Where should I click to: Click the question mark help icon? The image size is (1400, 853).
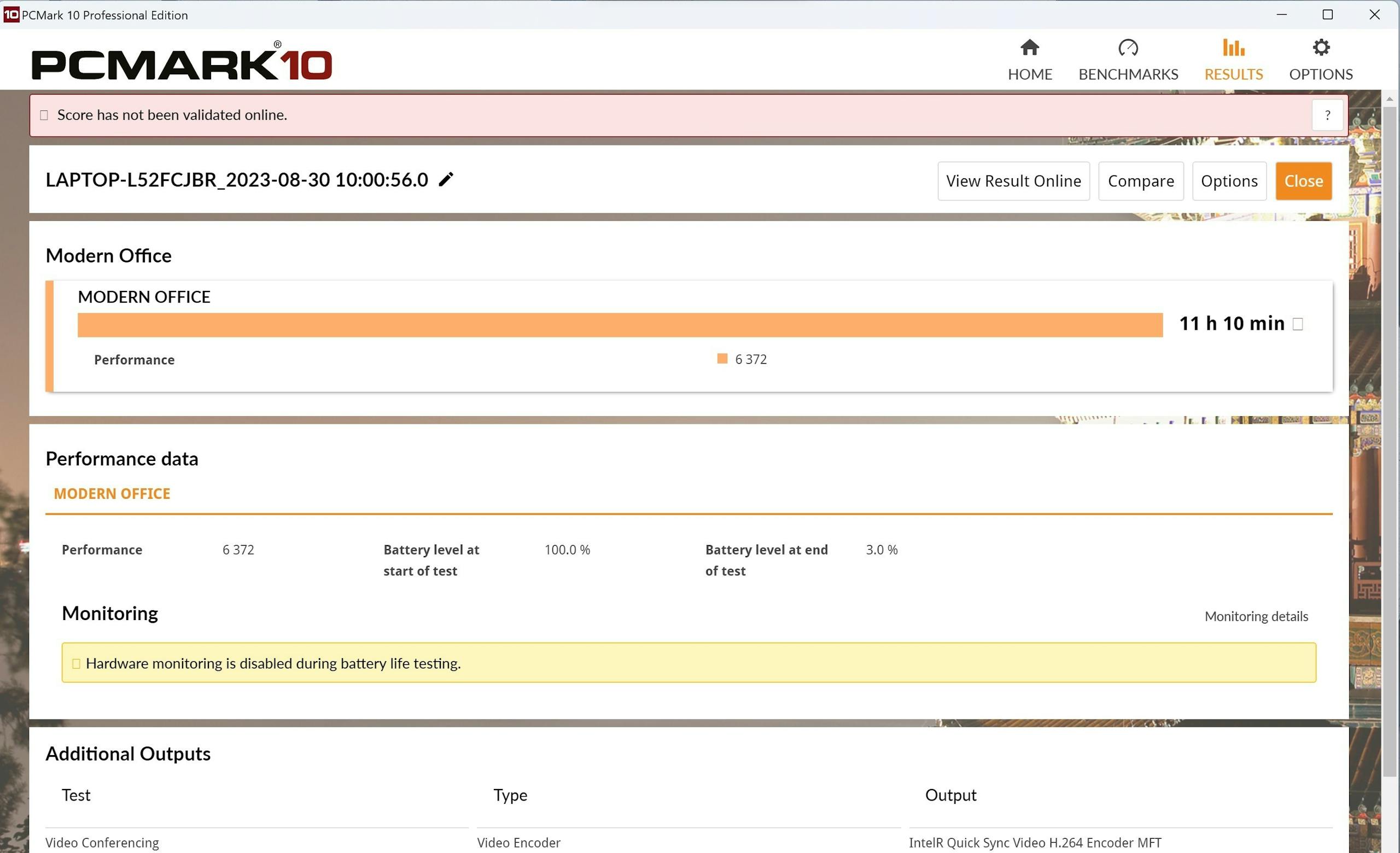[x=1327, y=115]
